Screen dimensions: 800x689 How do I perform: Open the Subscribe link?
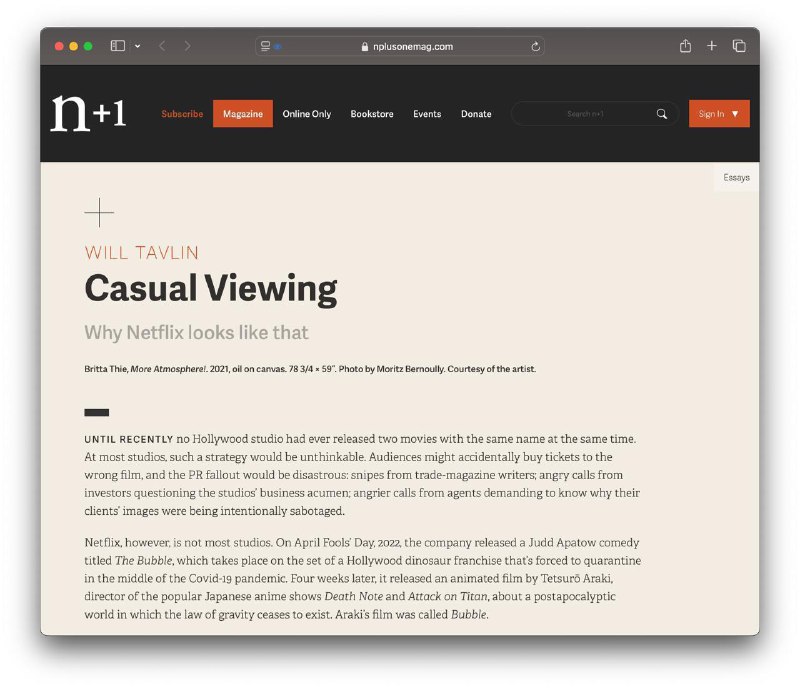click(x=182, y=114)
